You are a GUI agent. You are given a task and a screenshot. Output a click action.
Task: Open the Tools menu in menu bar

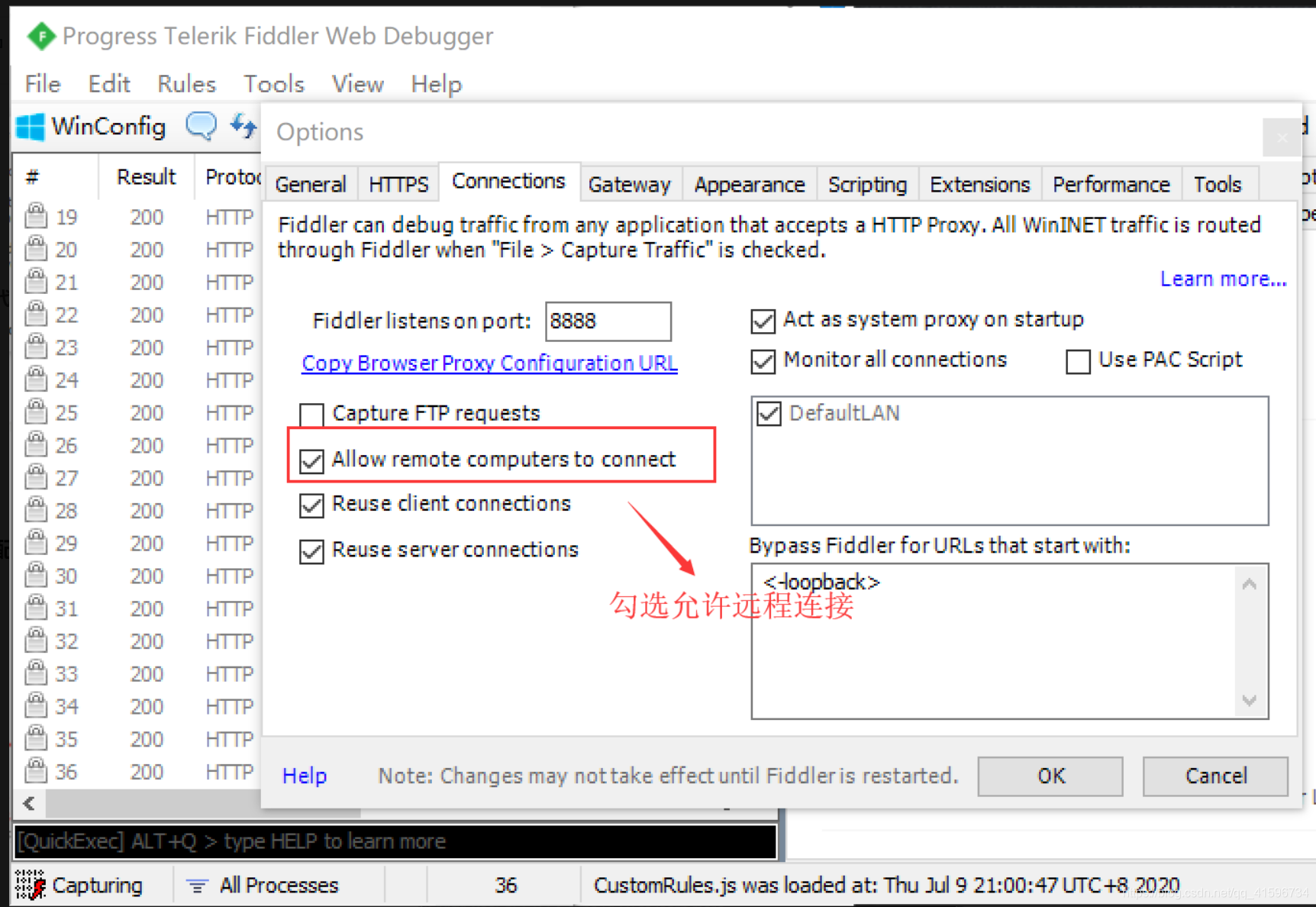(x=274, y=84)
